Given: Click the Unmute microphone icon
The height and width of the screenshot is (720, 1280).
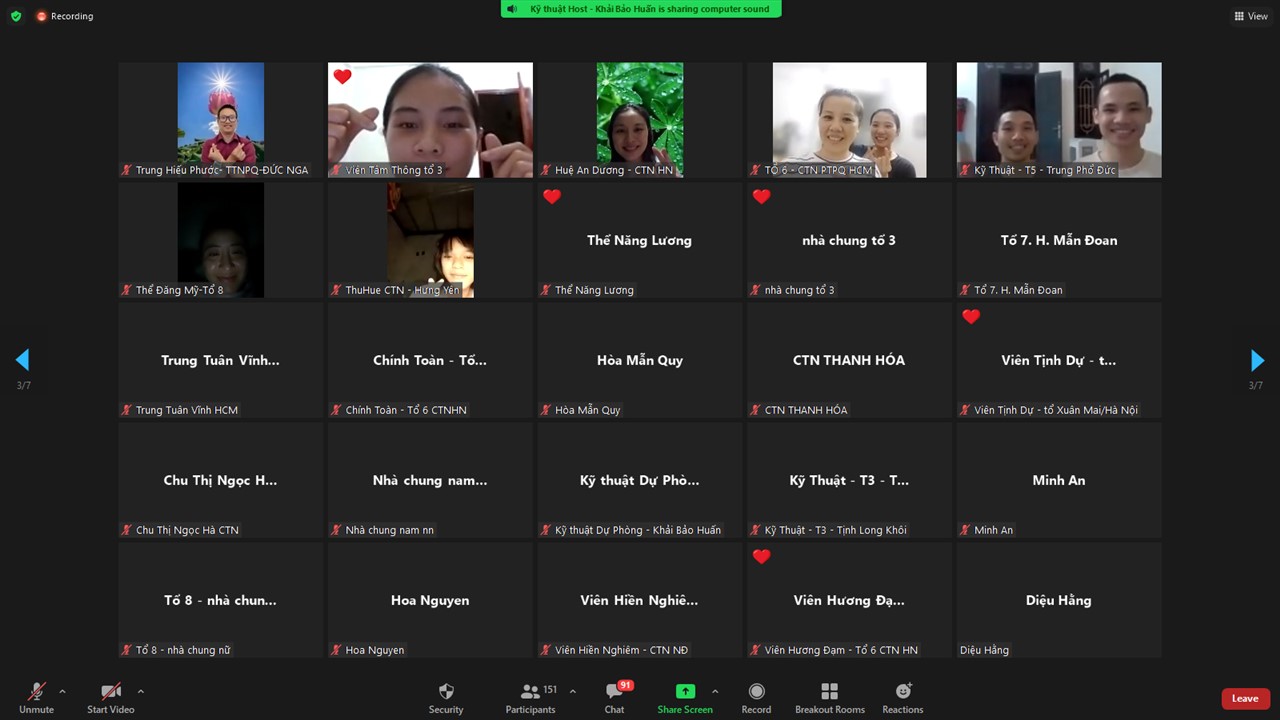Looking at the screenshot, I should (36, 691).
